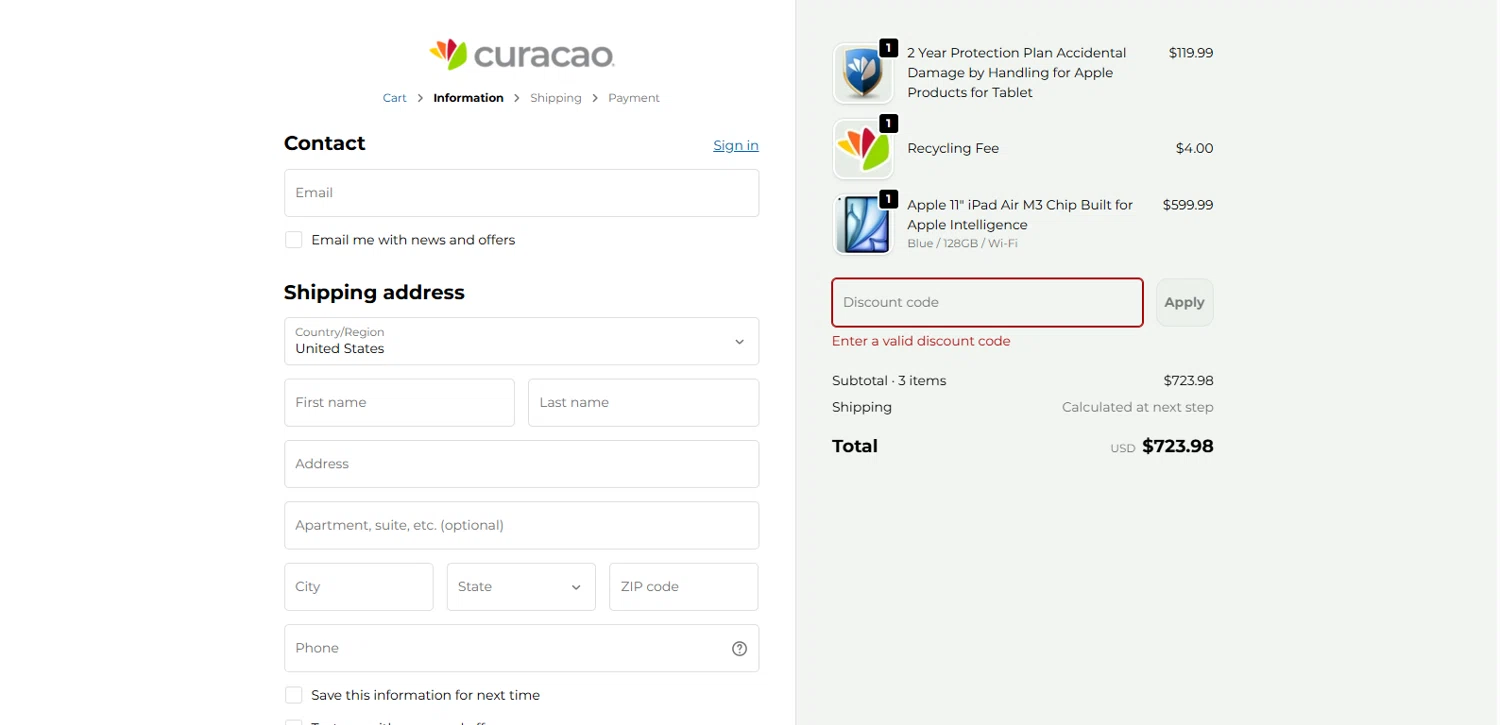Click the $599.99 iPad price
Image resolution: width=1500 pixels, height=725 pixels.
(x=1188, y=205)
